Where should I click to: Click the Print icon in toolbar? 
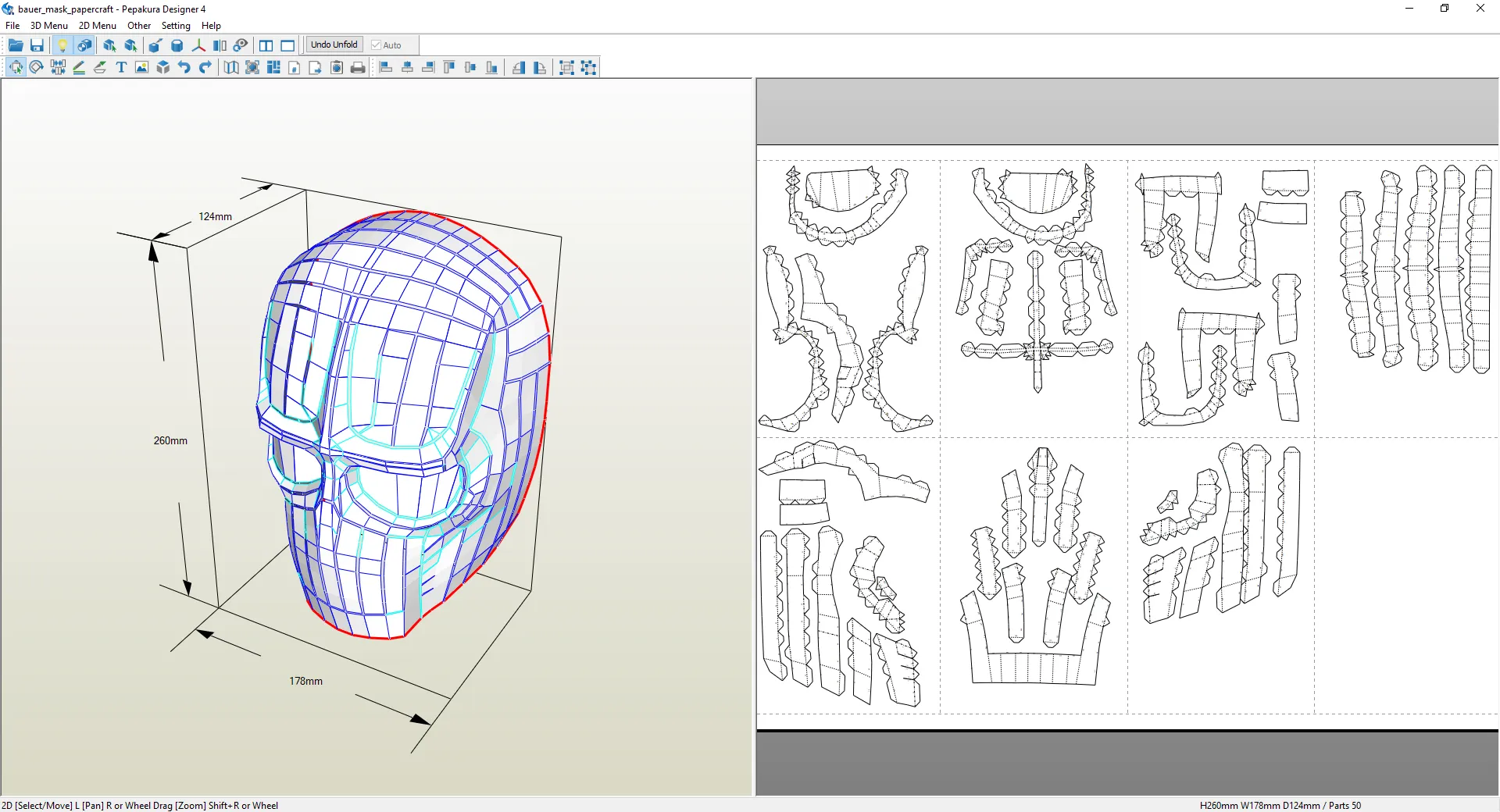358,68
